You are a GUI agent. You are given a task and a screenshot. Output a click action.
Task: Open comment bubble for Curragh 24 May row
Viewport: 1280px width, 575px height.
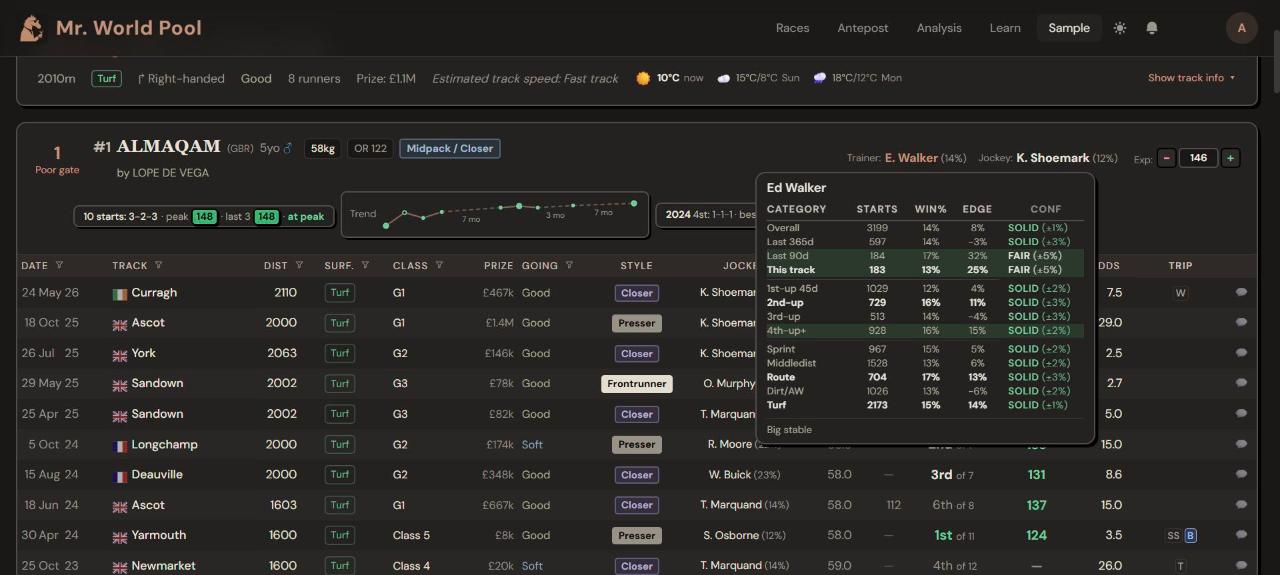pos(1241,293)
